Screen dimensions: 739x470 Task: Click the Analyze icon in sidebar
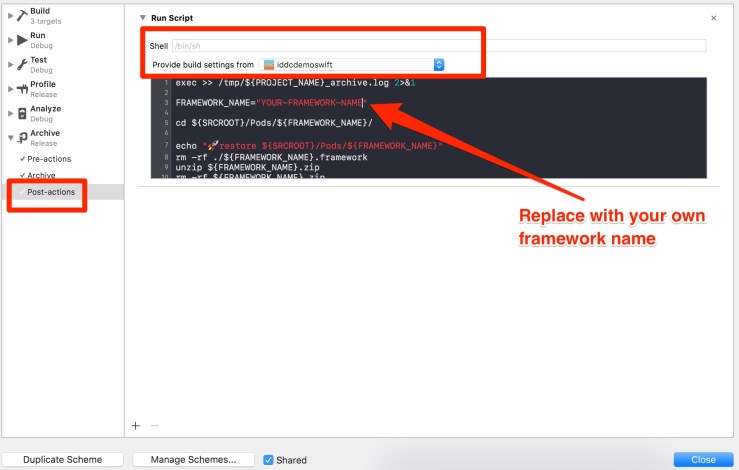[21, 113]
